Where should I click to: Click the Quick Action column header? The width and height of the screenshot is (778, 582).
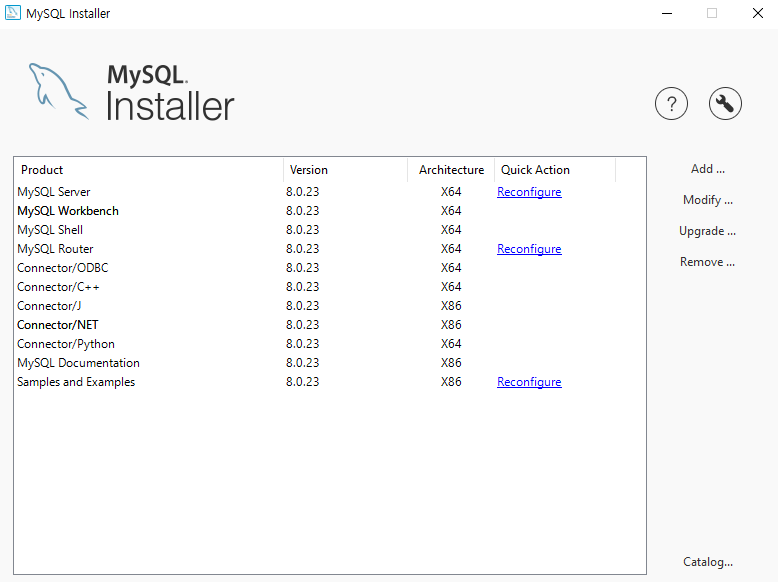coord(555,170)
